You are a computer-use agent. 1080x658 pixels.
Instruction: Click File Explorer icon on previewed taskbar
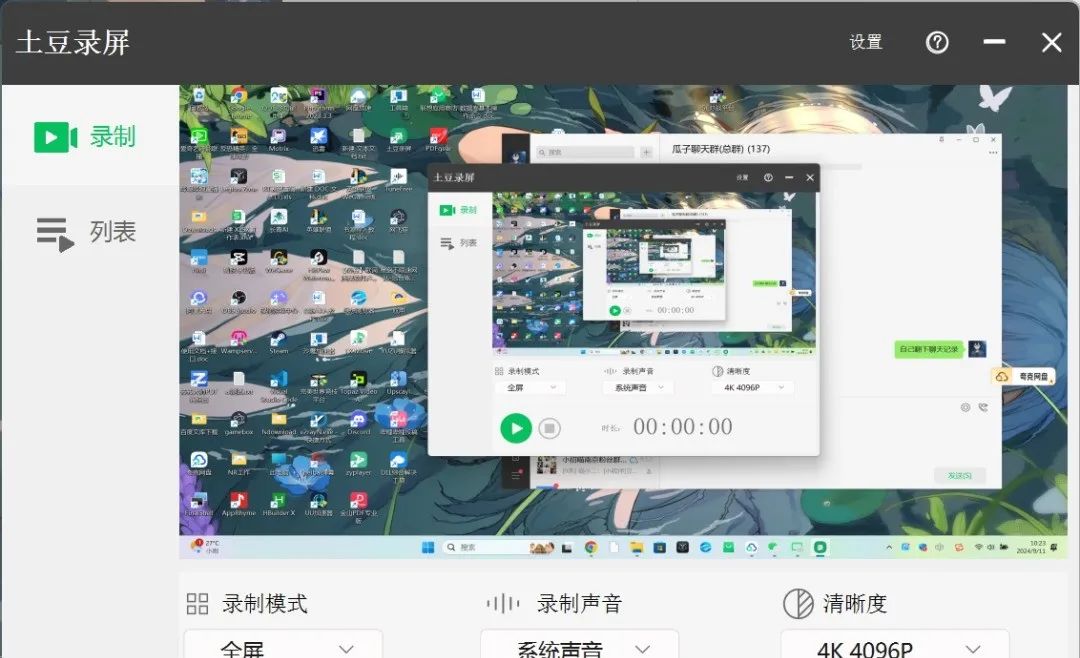point(636,547)
